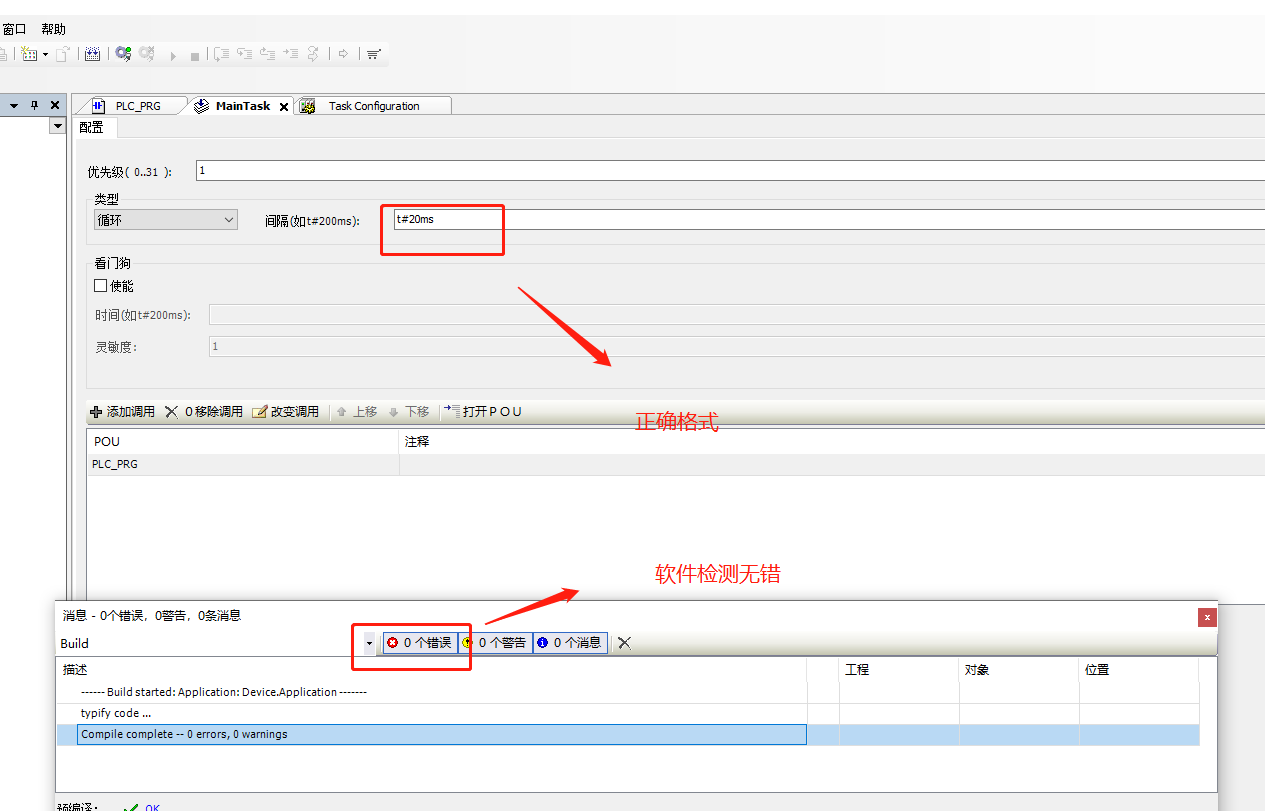1265x811 pixels.
Task: Switch to the Task Configuration tab
Action: [x=374, y=106]
